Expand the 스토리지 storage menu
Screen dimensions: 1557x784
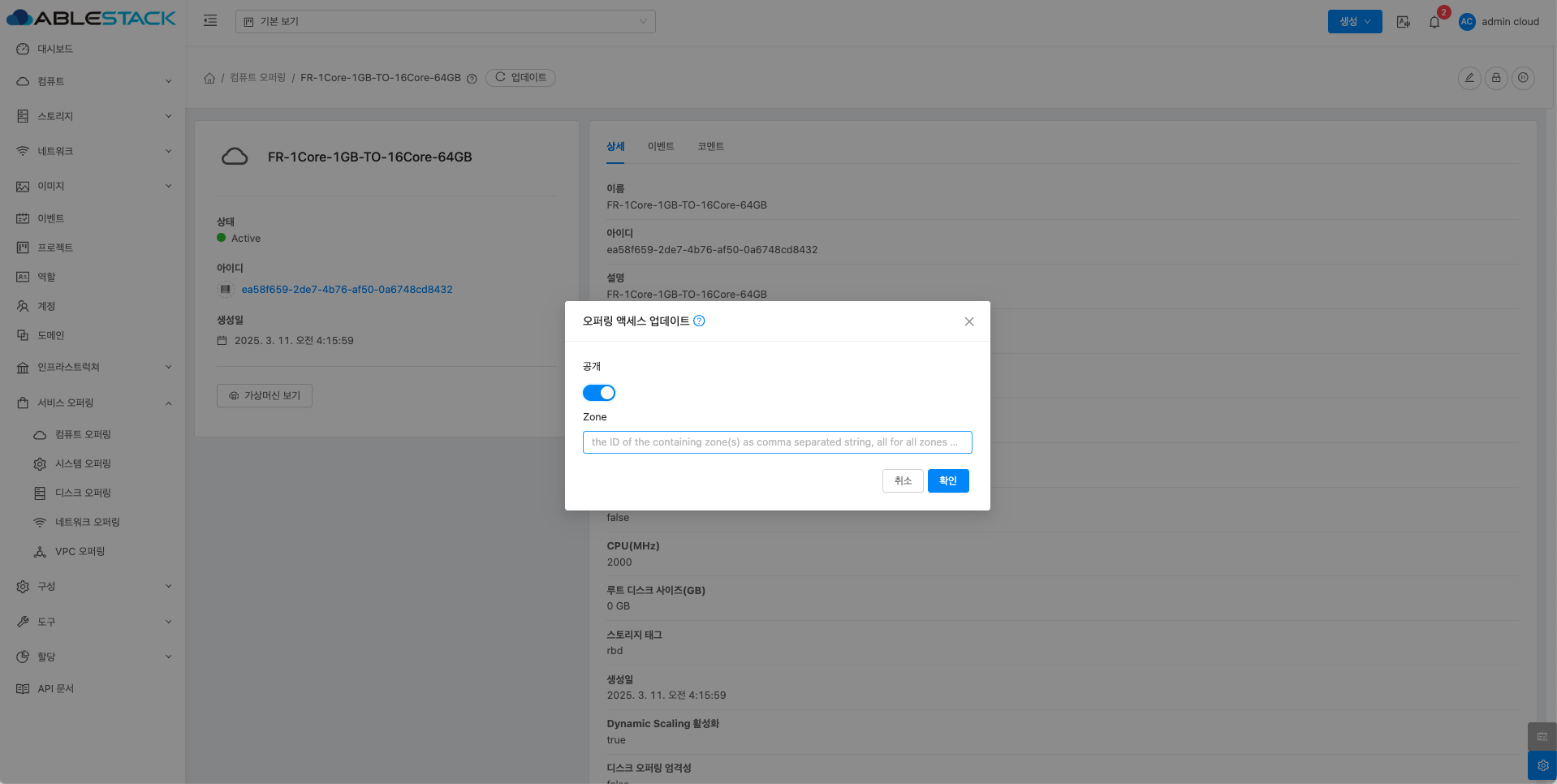coord(93,116)
